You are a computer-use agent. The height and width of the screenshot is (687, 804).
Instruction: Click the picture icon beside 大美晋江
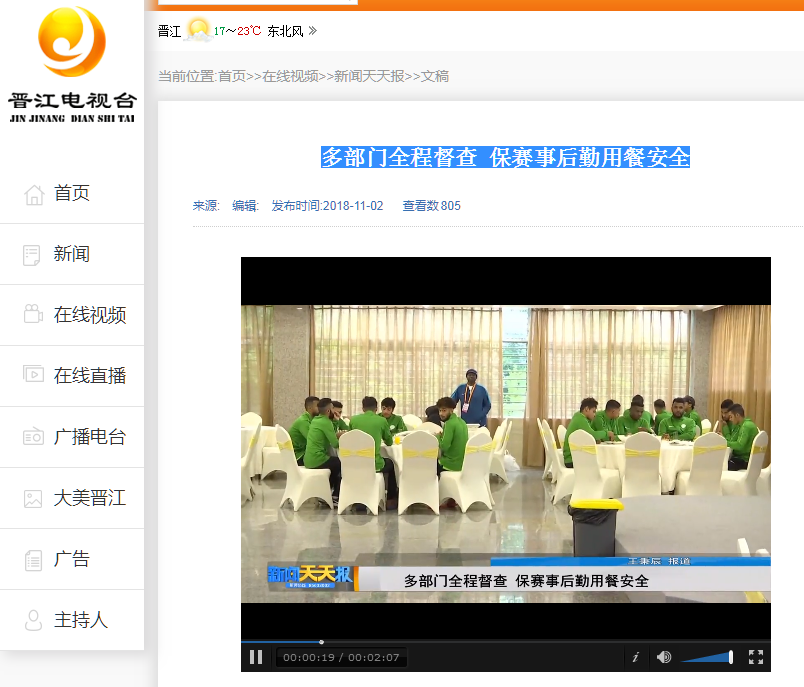[x=34, y=498]
